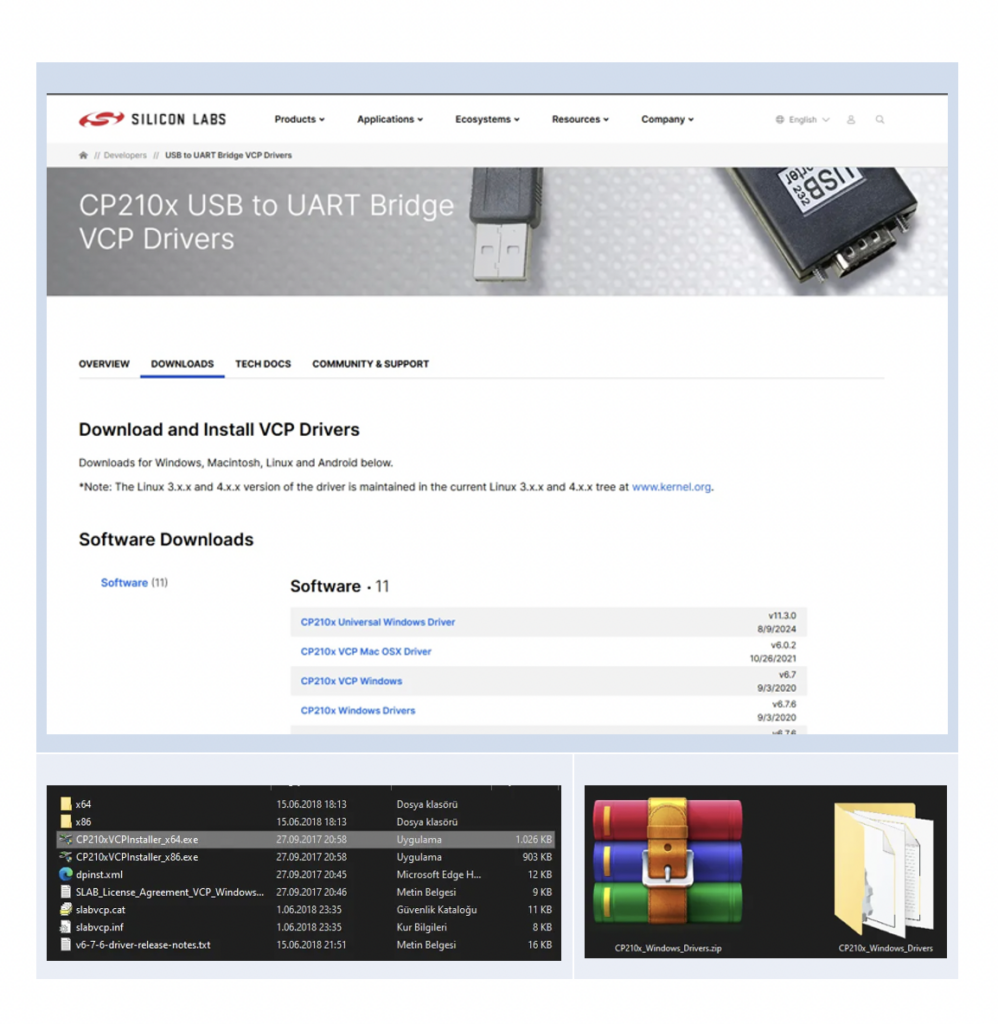The width and height of the screenshot is (998, 1024).
Task: Select the Downloads tab
Action: 182,364
